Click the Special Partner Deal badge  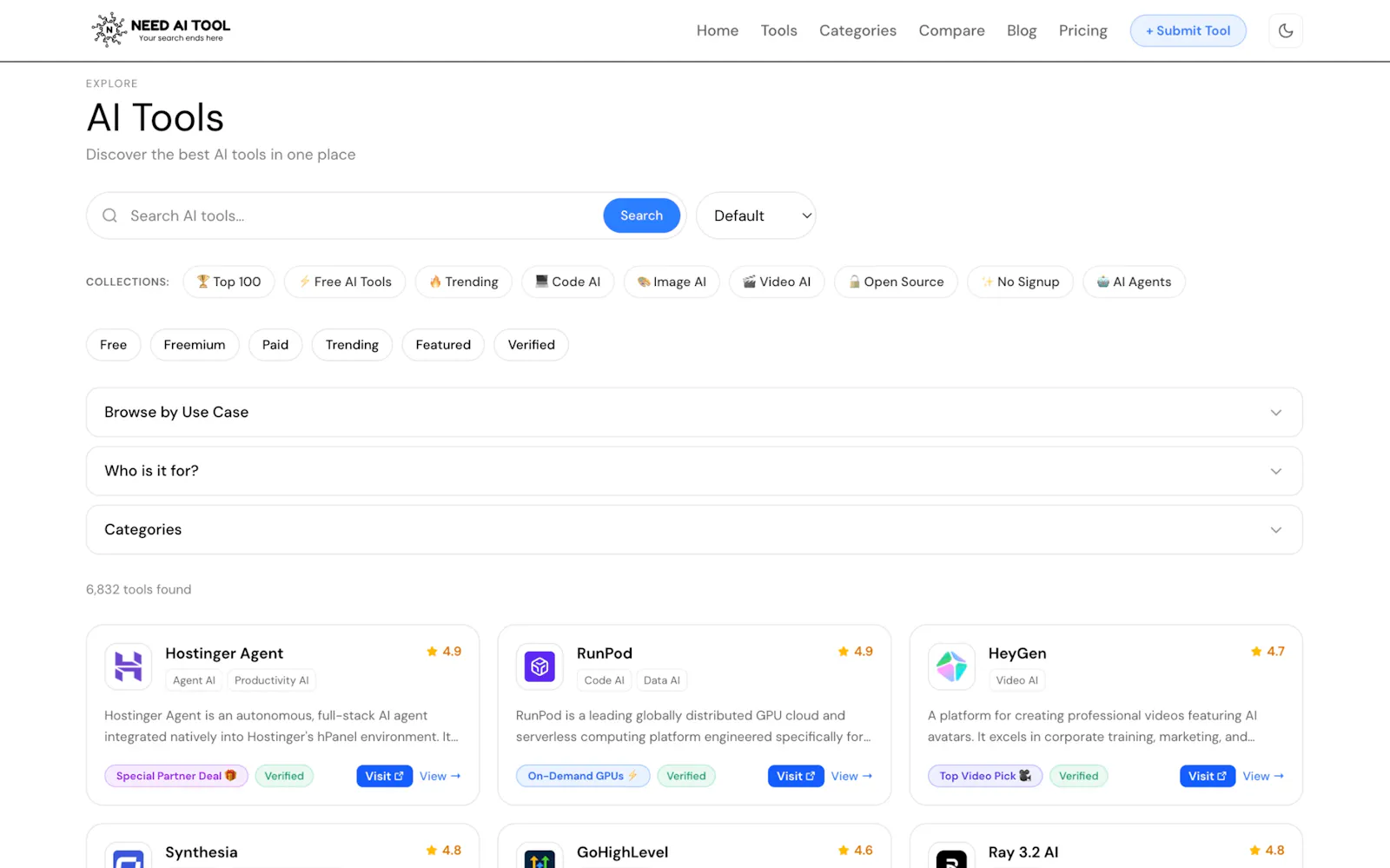coord(176,776)
